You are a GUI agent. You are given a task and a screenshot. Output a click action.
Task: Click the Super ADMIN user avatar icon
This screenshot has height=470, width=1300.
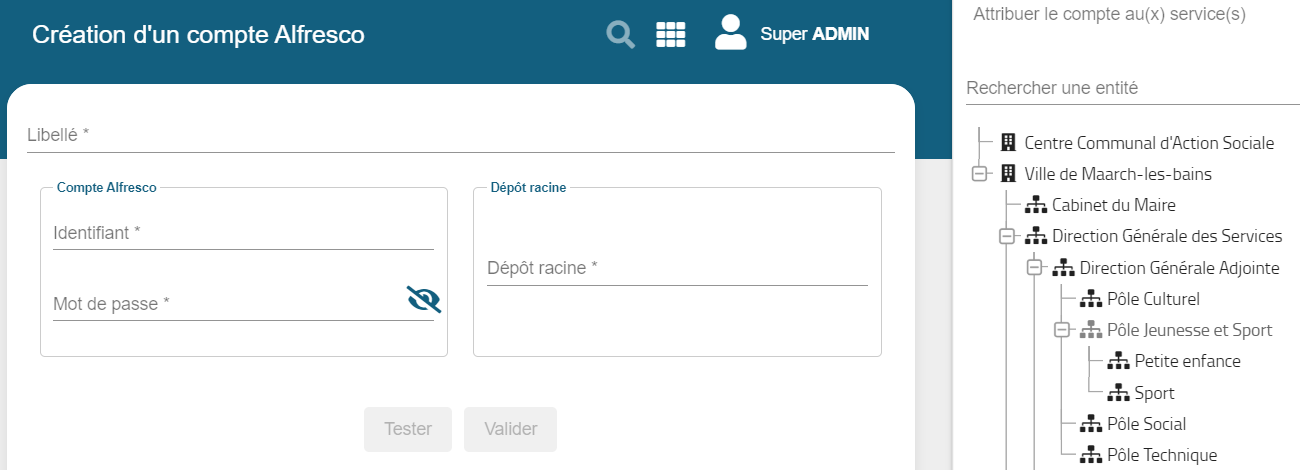731,33
